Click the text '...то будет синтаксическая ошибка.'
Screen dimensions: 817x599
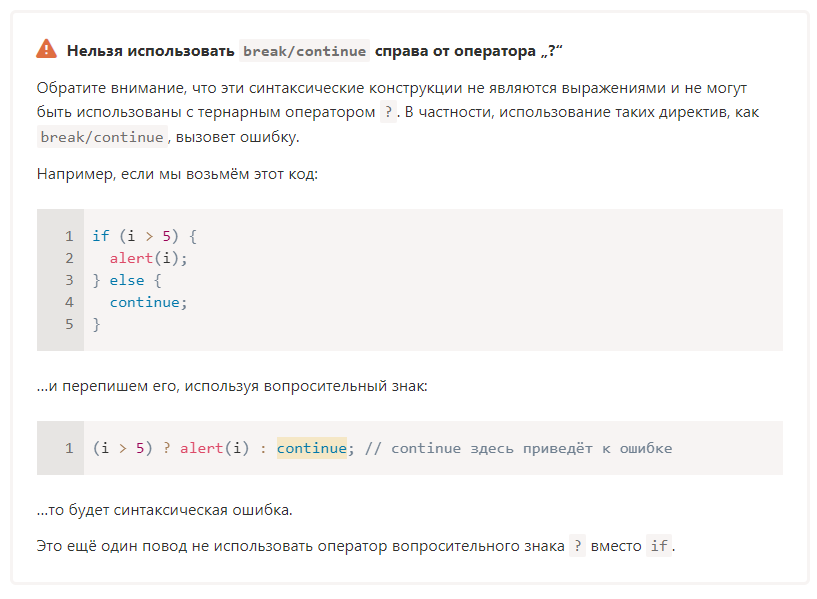coord(164,510)
